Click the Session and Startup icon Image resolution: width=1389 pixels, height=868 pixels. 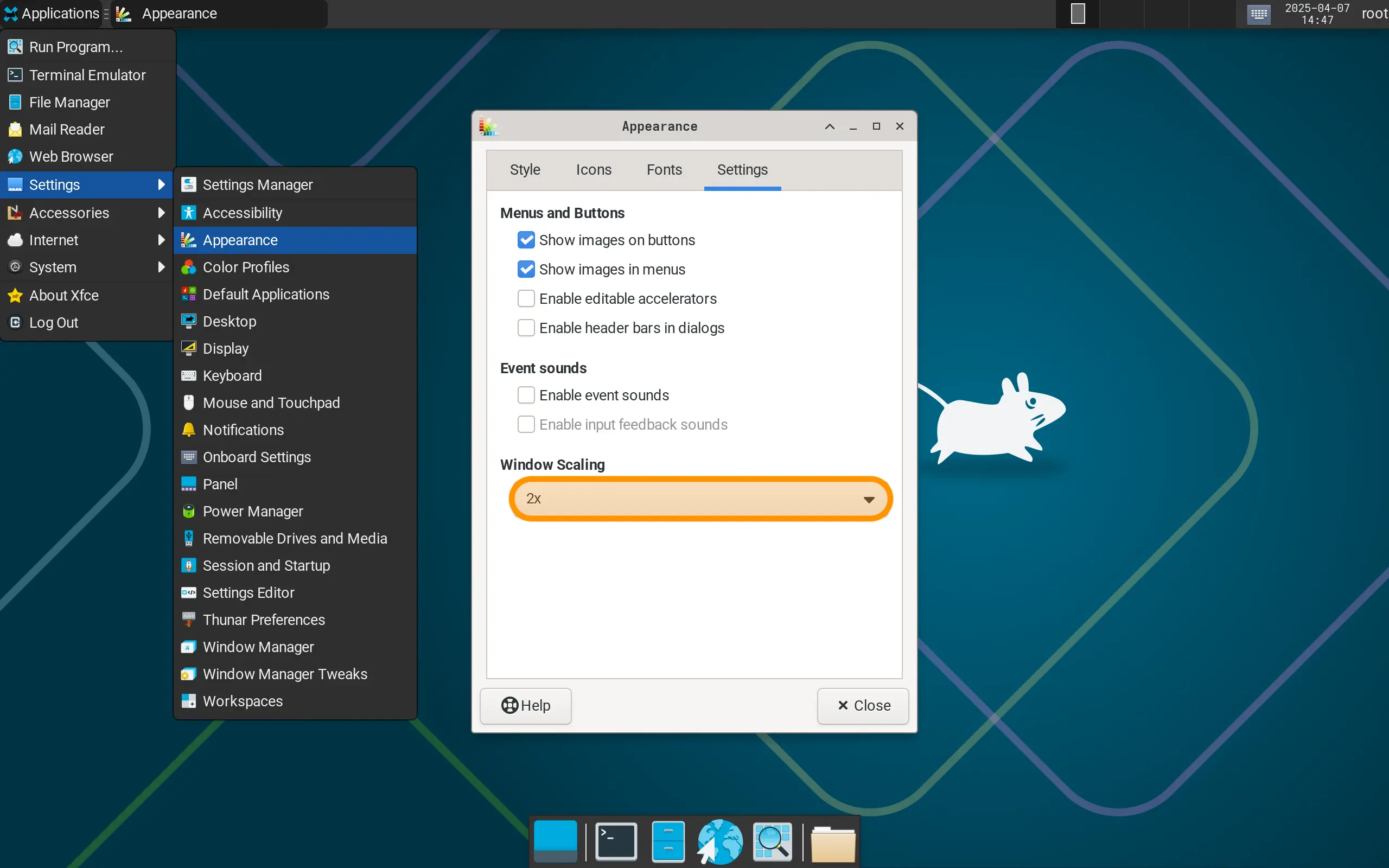click(x=188, y=565)
